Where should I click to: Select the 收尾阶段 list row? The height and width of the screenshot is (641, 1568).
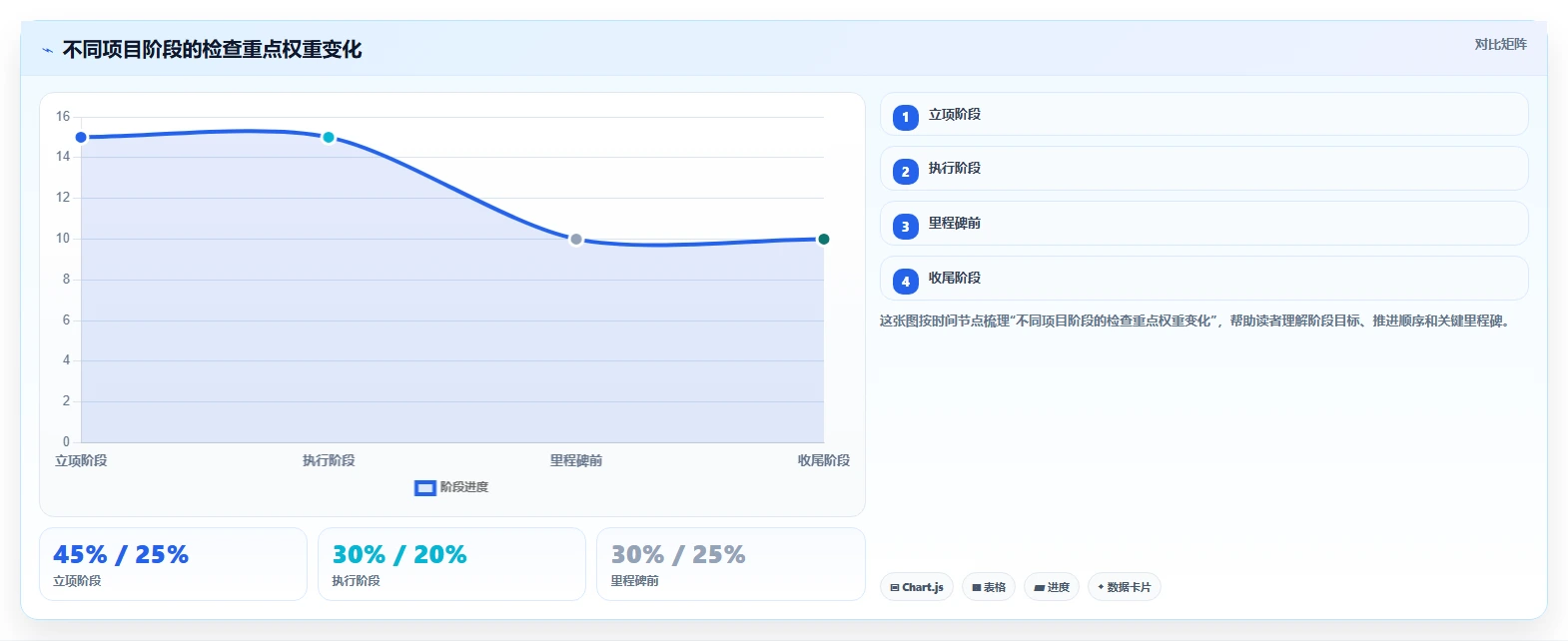point(1204,279)
